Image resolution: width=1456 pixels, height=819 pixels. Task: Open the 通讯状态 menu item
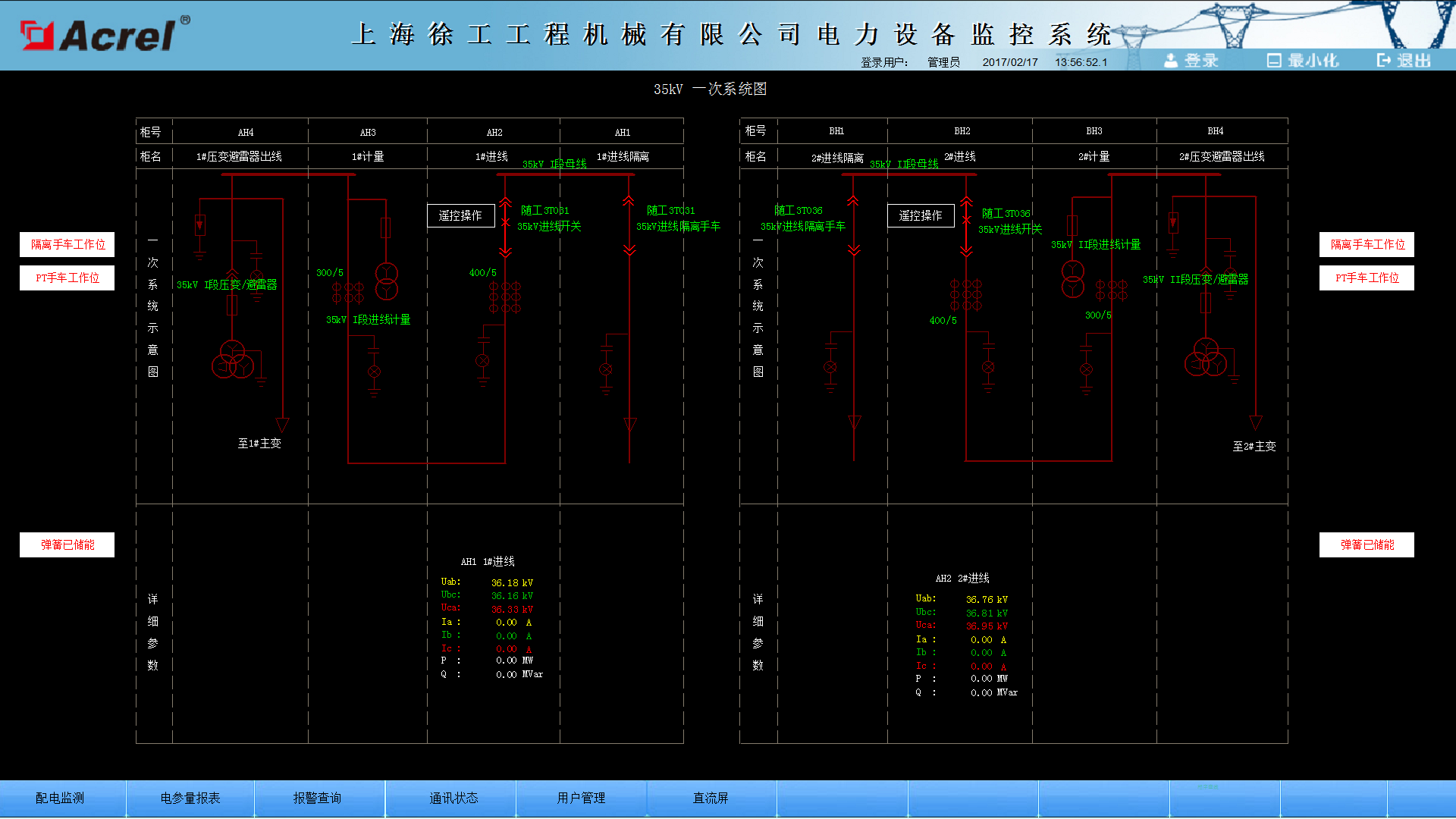pos(453,798)
